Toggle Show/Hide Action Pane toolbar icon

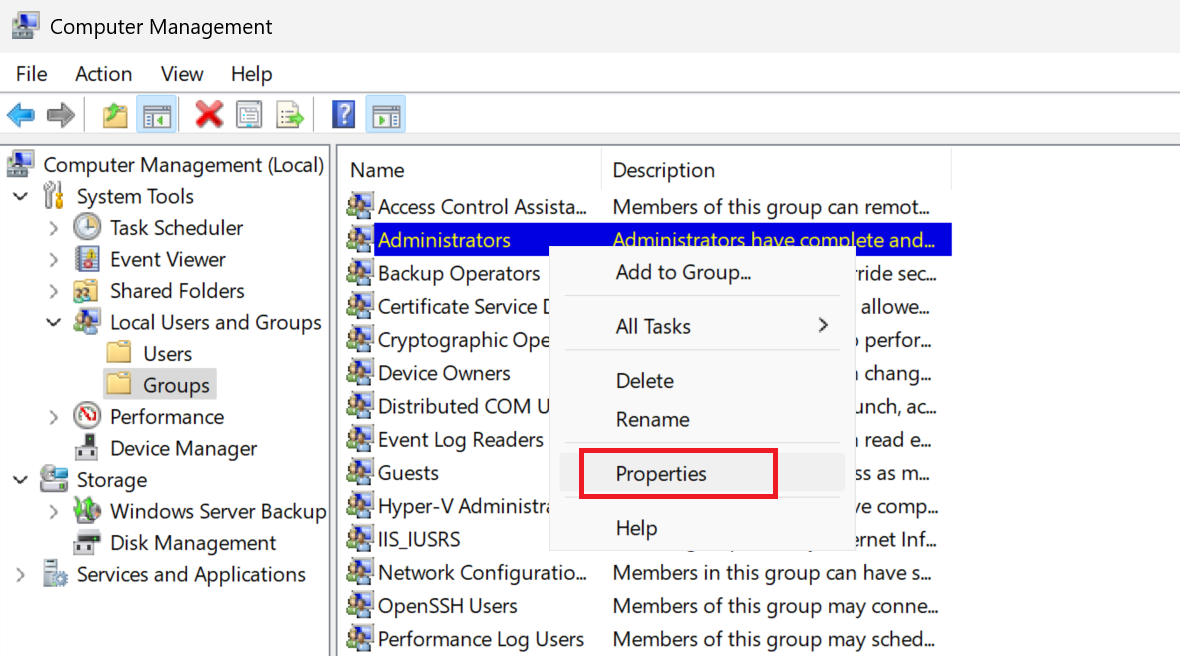pos(386,115)
